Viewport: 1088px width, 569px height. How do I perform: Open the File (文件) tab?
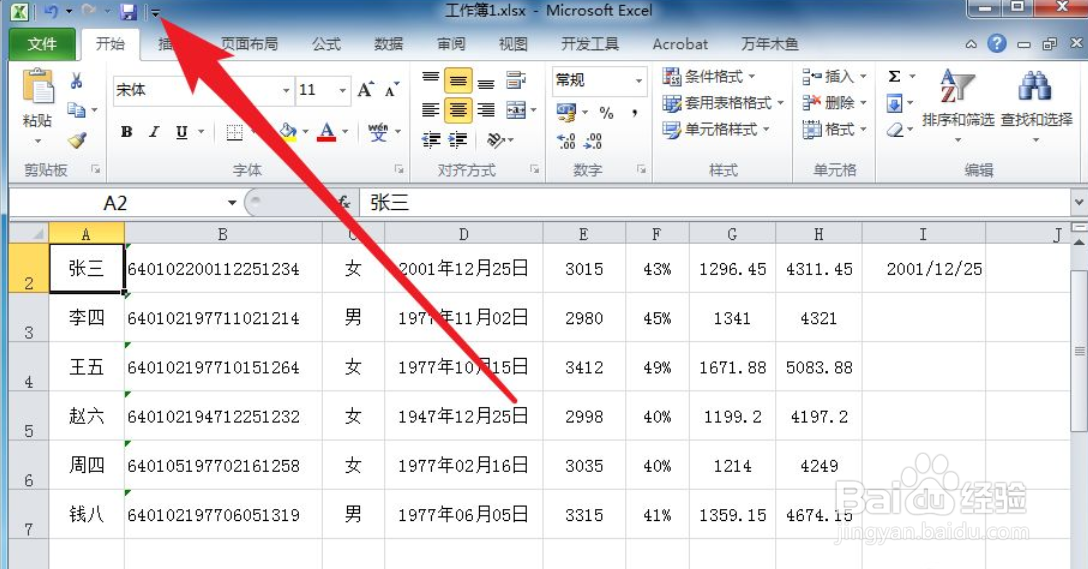(42, 44)
